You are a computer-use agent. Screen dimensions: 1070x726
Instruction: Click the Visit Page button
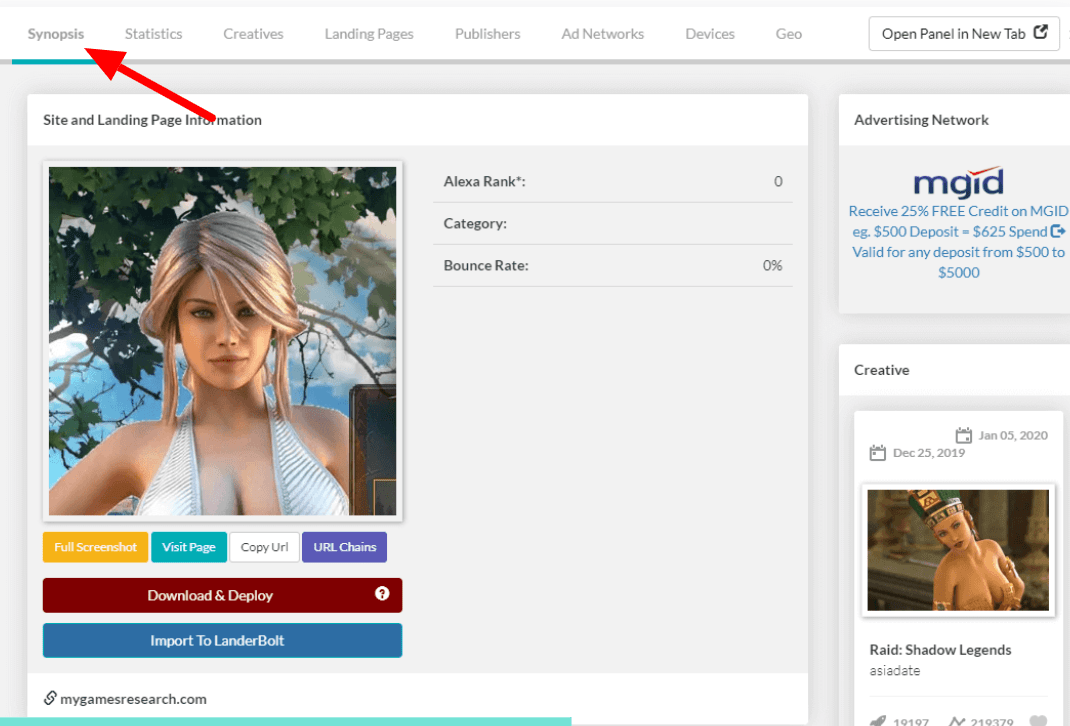click(189, 547)
